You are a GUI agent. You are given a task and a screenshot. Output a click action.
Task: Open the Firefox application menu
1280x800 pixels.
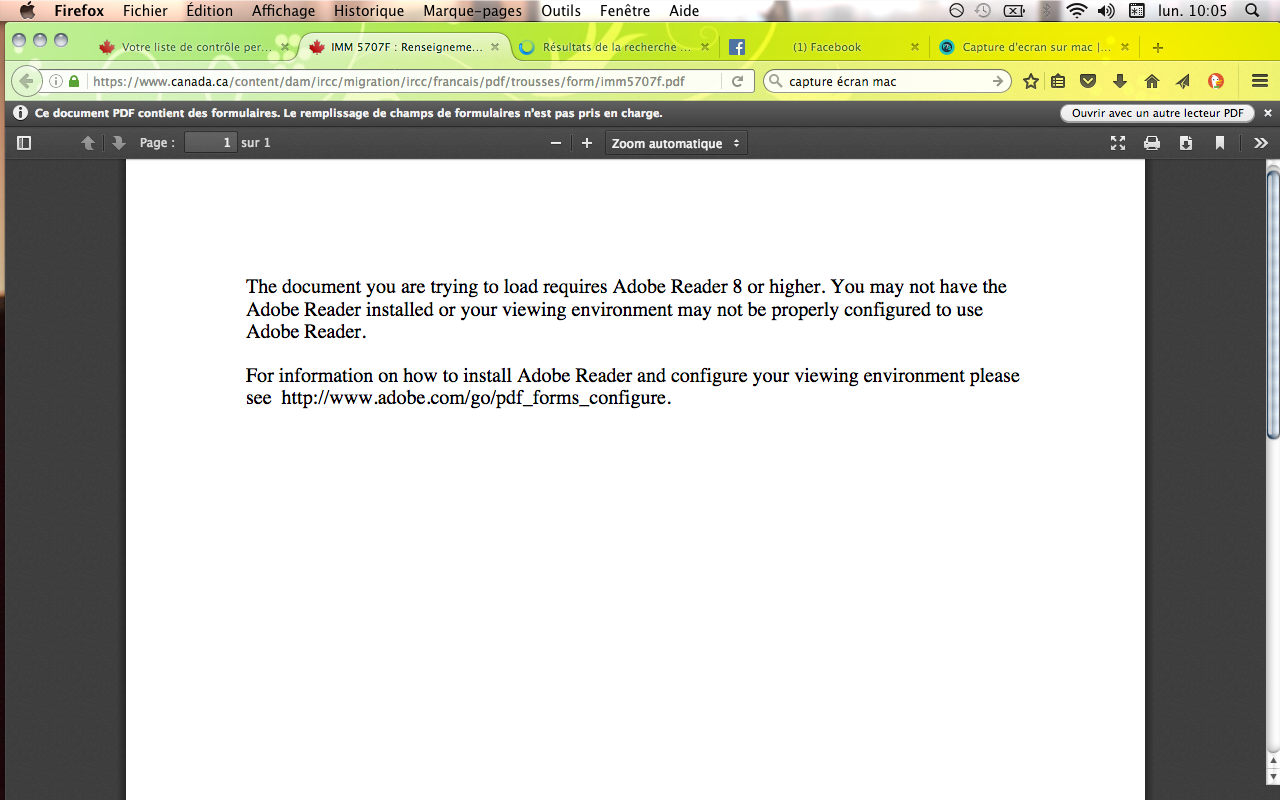79,11
